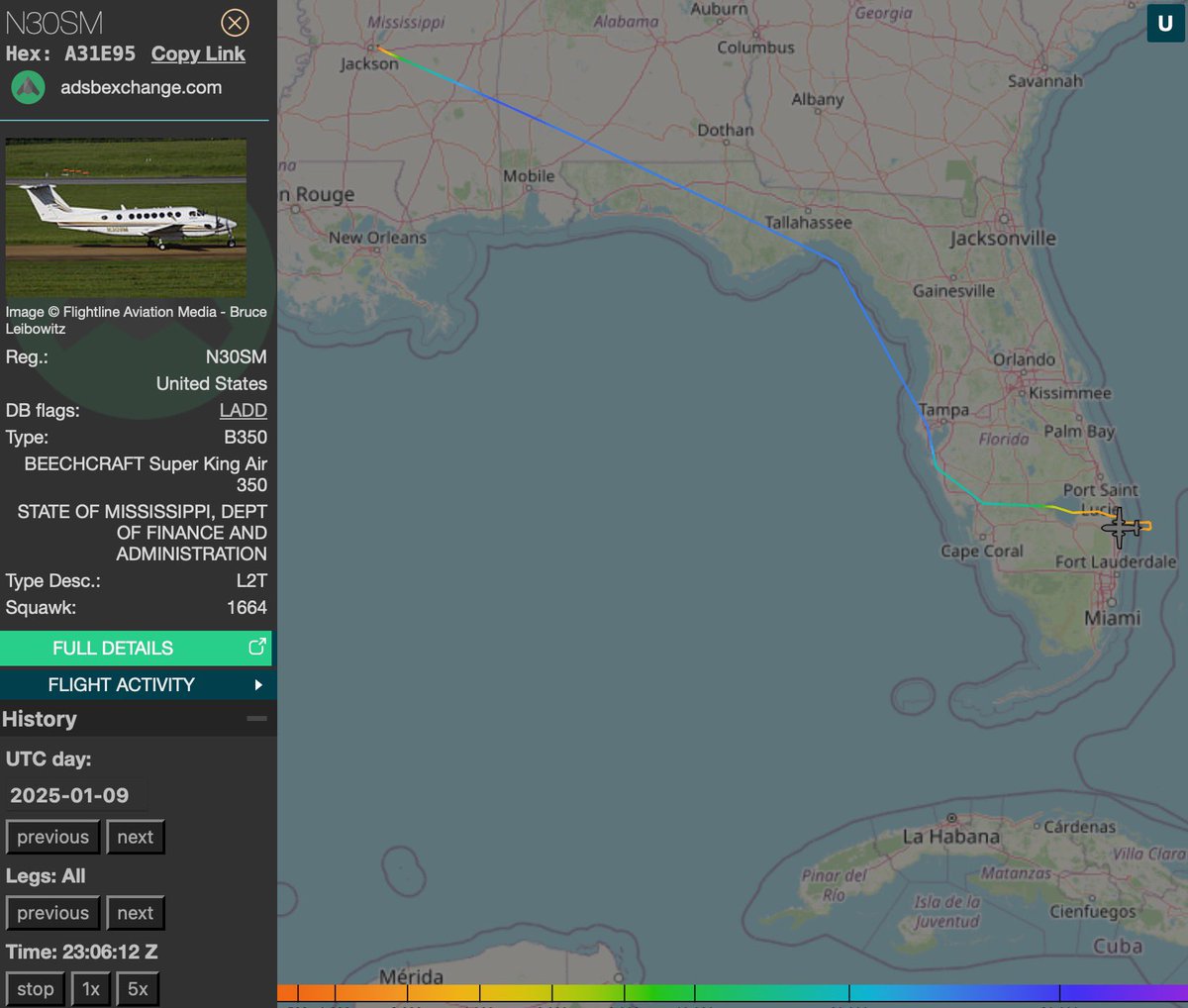Close the N30SM aircraft info panel
This screenshot has width=1188, height=1008.
point(235,22)
